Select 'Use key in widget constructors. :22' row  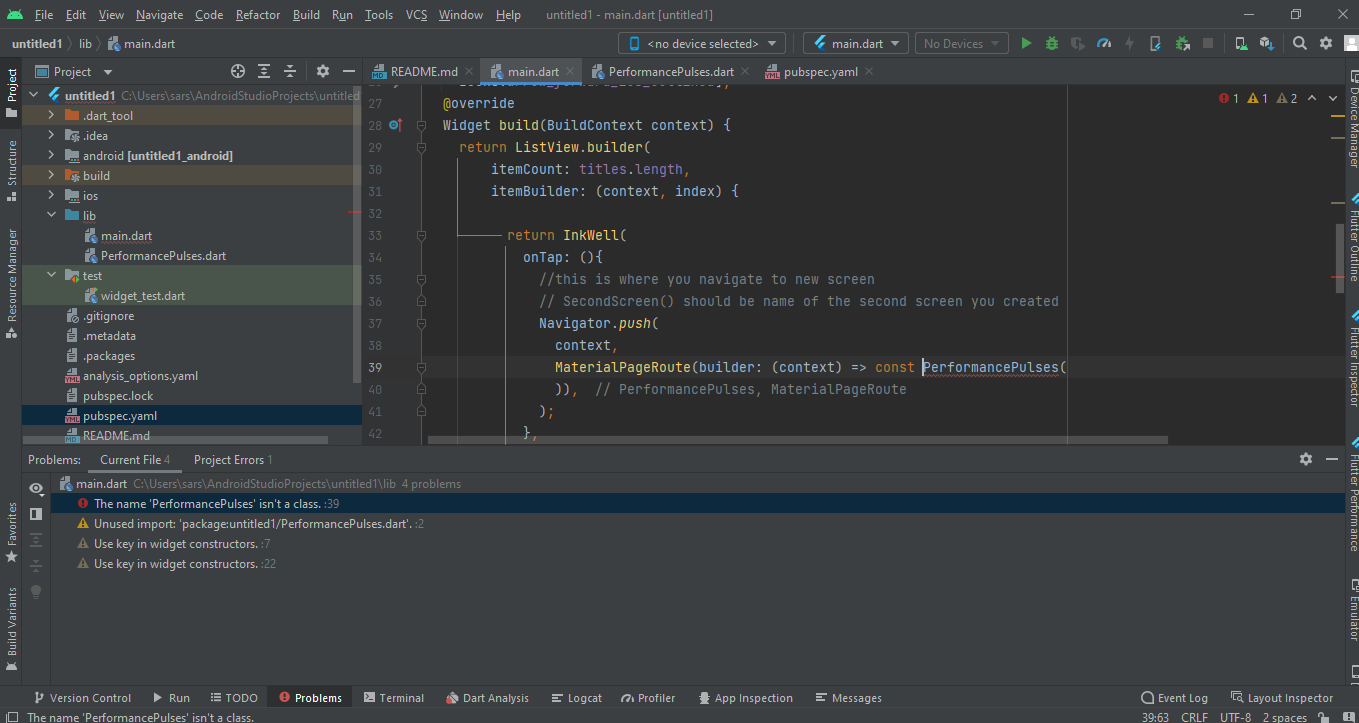pos(698,563)
